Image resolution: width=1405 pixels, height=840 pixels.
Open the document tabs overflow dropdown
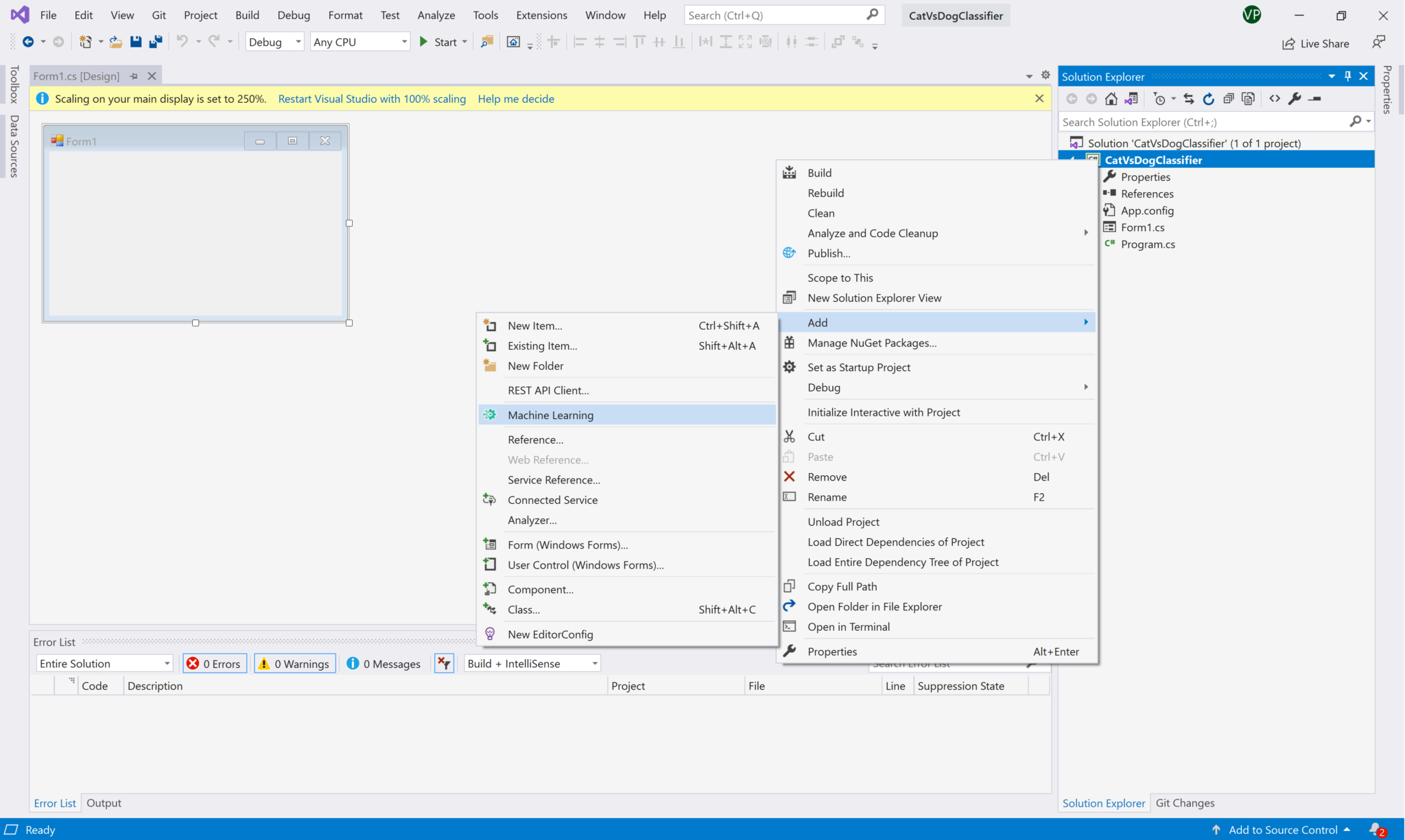(1029, 76)
